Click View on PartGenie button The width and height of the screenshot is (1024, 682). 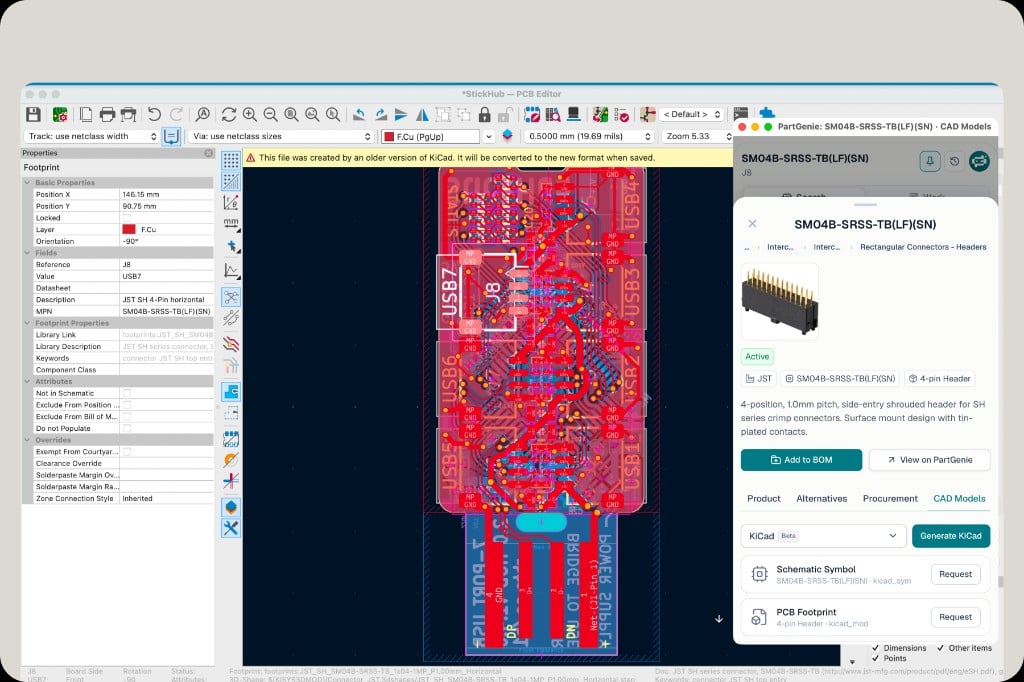tap(929, 460)
